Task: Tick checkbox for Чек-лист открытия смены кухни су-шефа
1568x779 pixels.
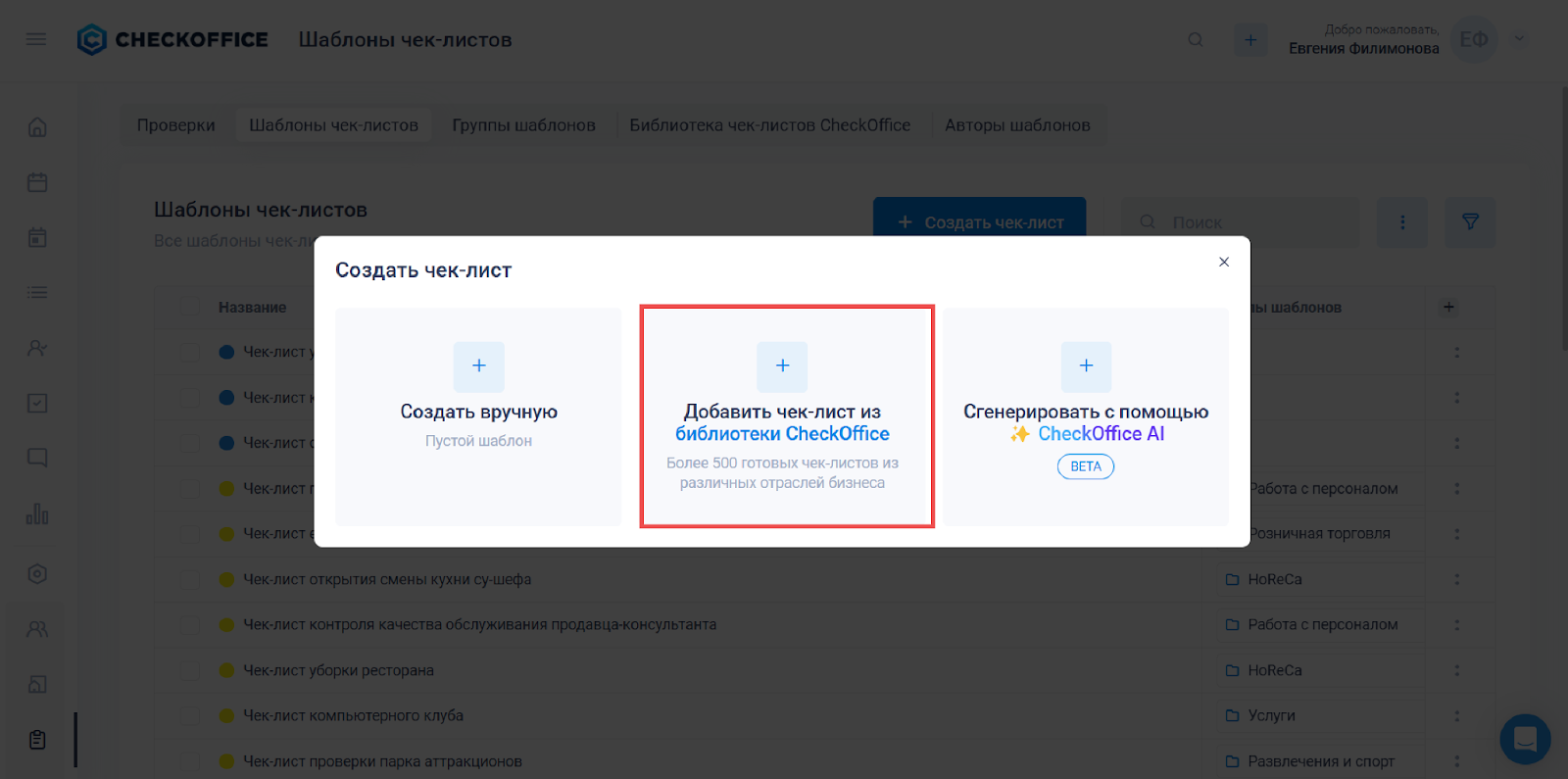Action: (x=190, y=579)
